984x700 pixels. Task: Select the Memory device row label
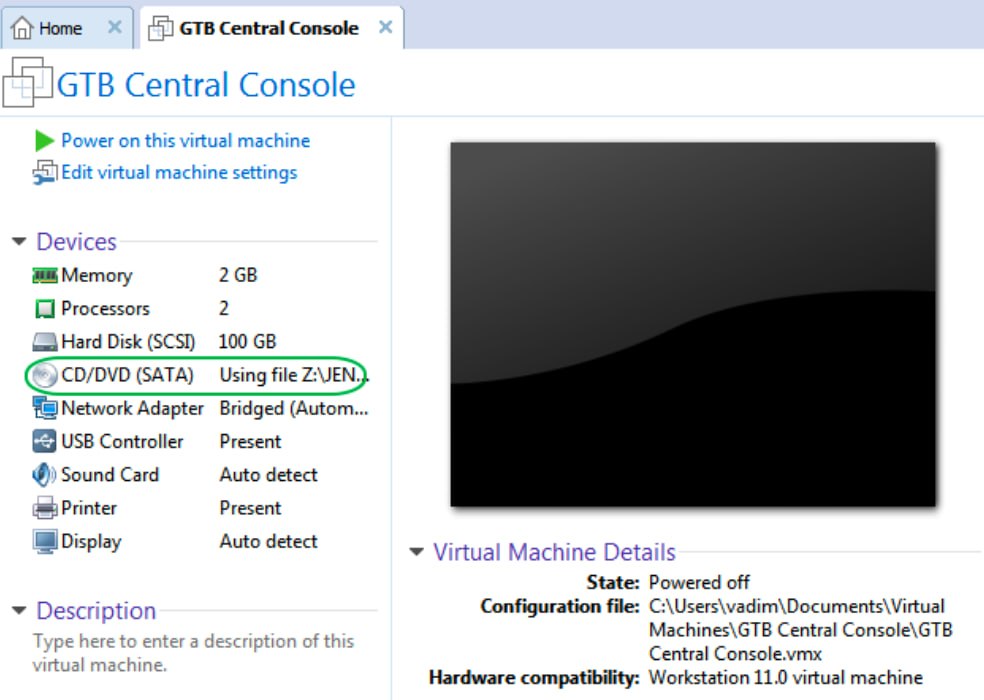pyautogui.click(x=97, y=276)
